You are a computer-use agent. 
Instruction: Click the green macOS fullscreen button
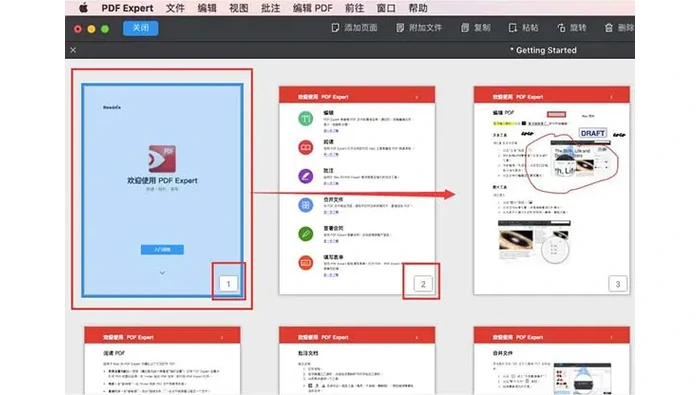tap(105, 29)
